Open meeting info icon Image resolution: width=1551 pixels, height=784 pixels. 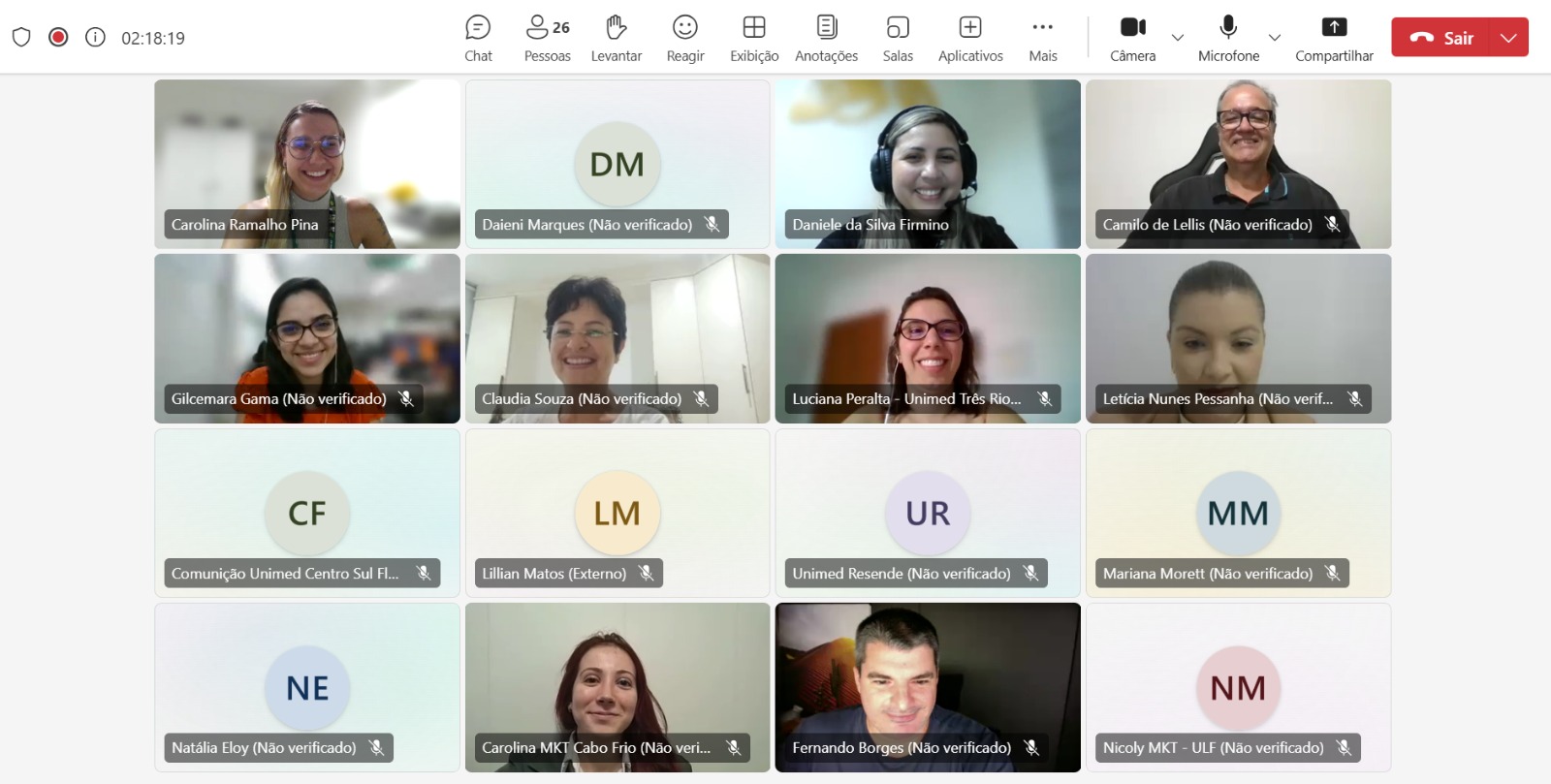click(95, 37)
